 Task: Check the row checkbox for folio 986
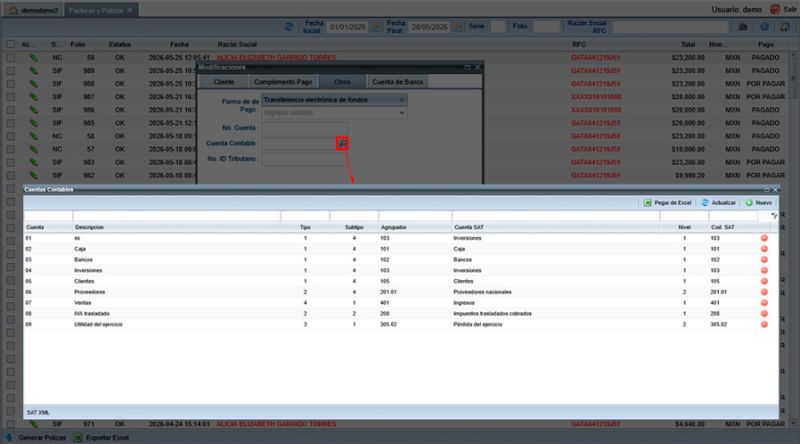pyautogui.click(x=11, y=110)
